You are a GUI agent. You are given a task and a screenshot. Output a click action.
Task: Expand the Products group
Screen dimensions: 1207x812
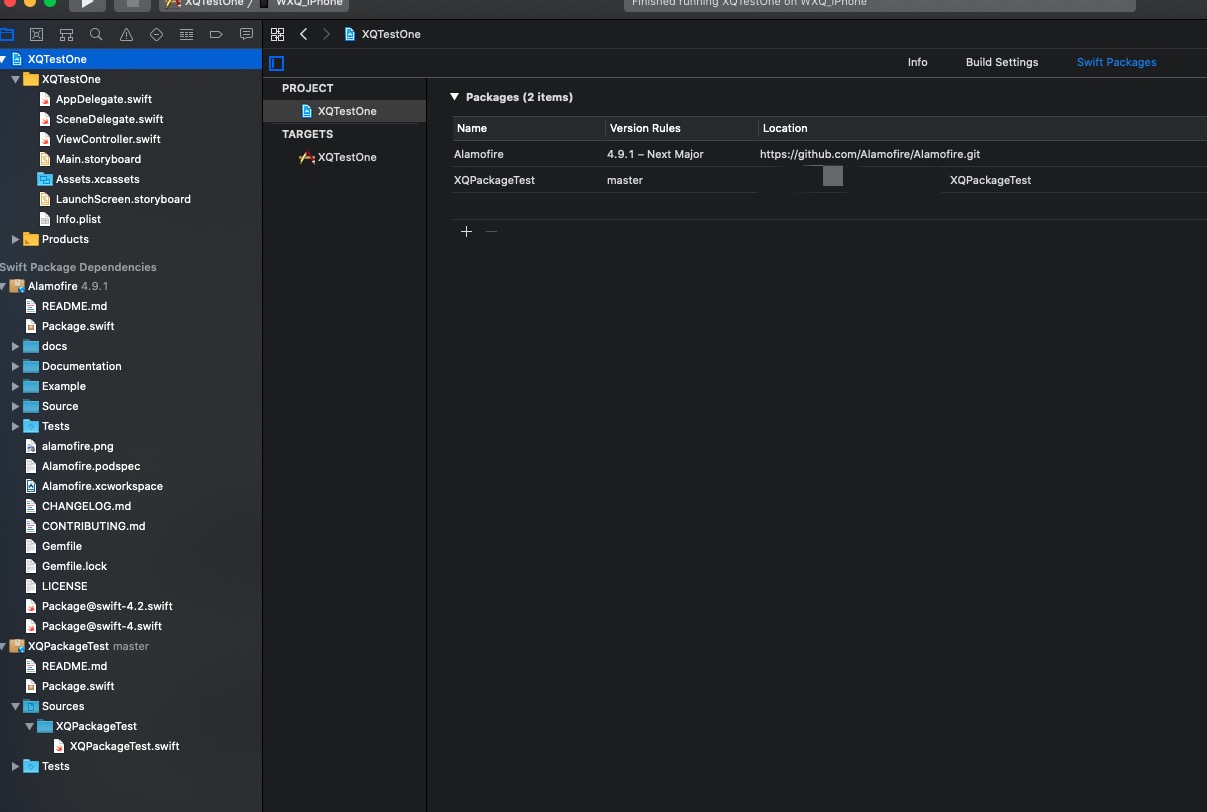pos(15,239)
